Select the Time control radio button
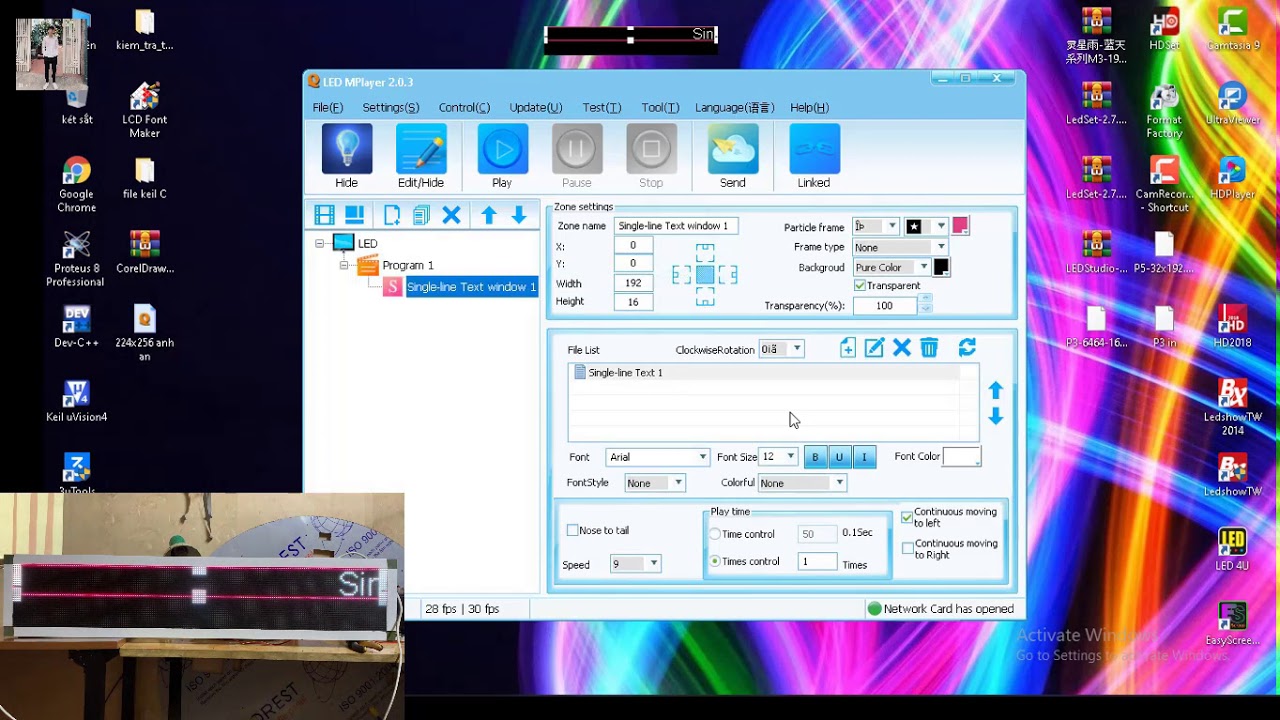The image size is (1280, 720). click(715, 534)
